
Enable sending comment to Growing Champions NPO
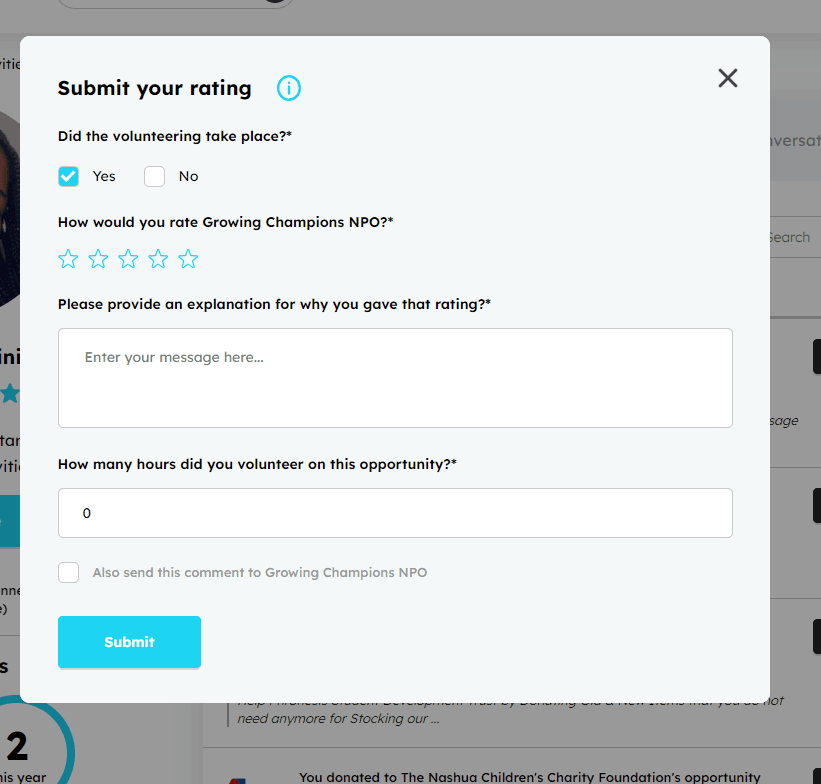pos(69,573)
